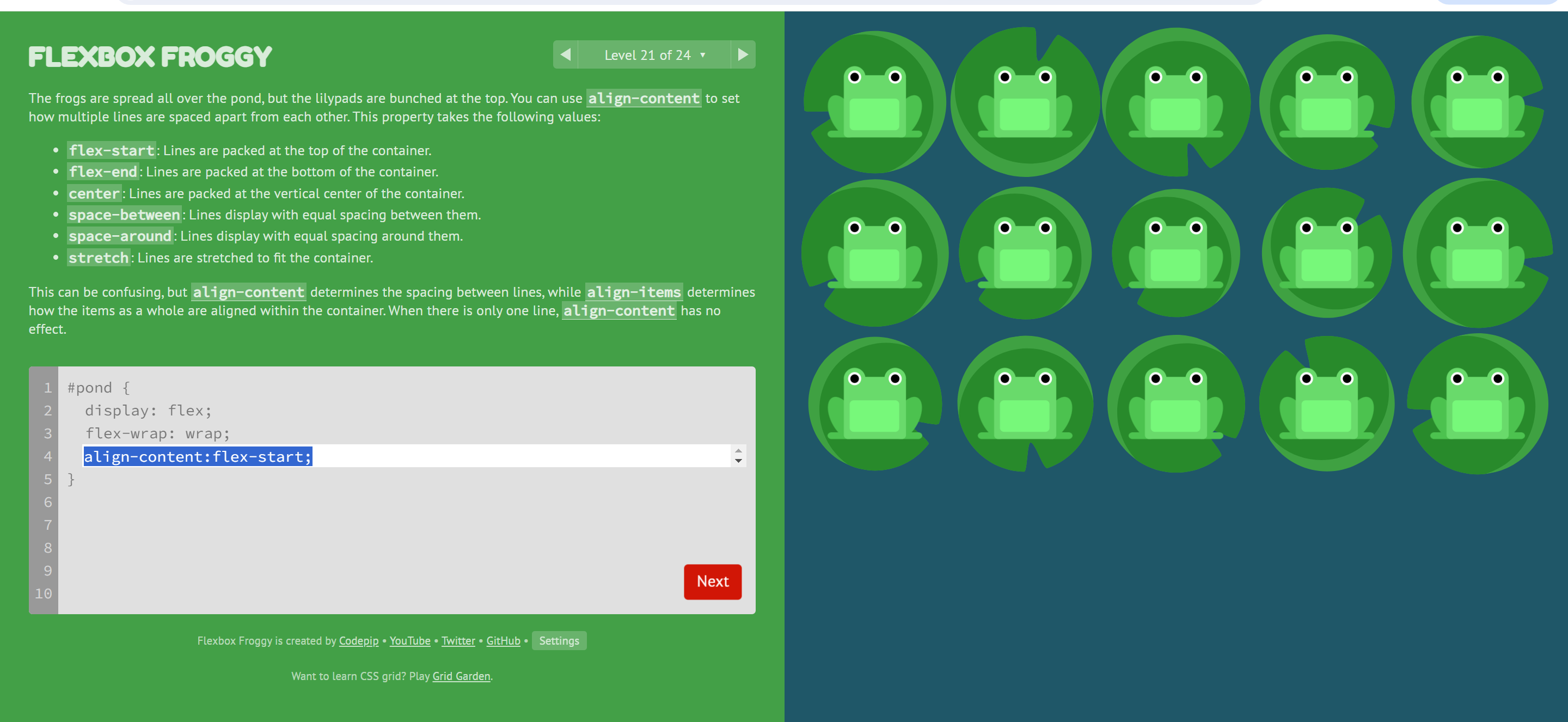Open the Grid Garden link
This screenshot has width=1568, height=722.
[x=461, y=676]
